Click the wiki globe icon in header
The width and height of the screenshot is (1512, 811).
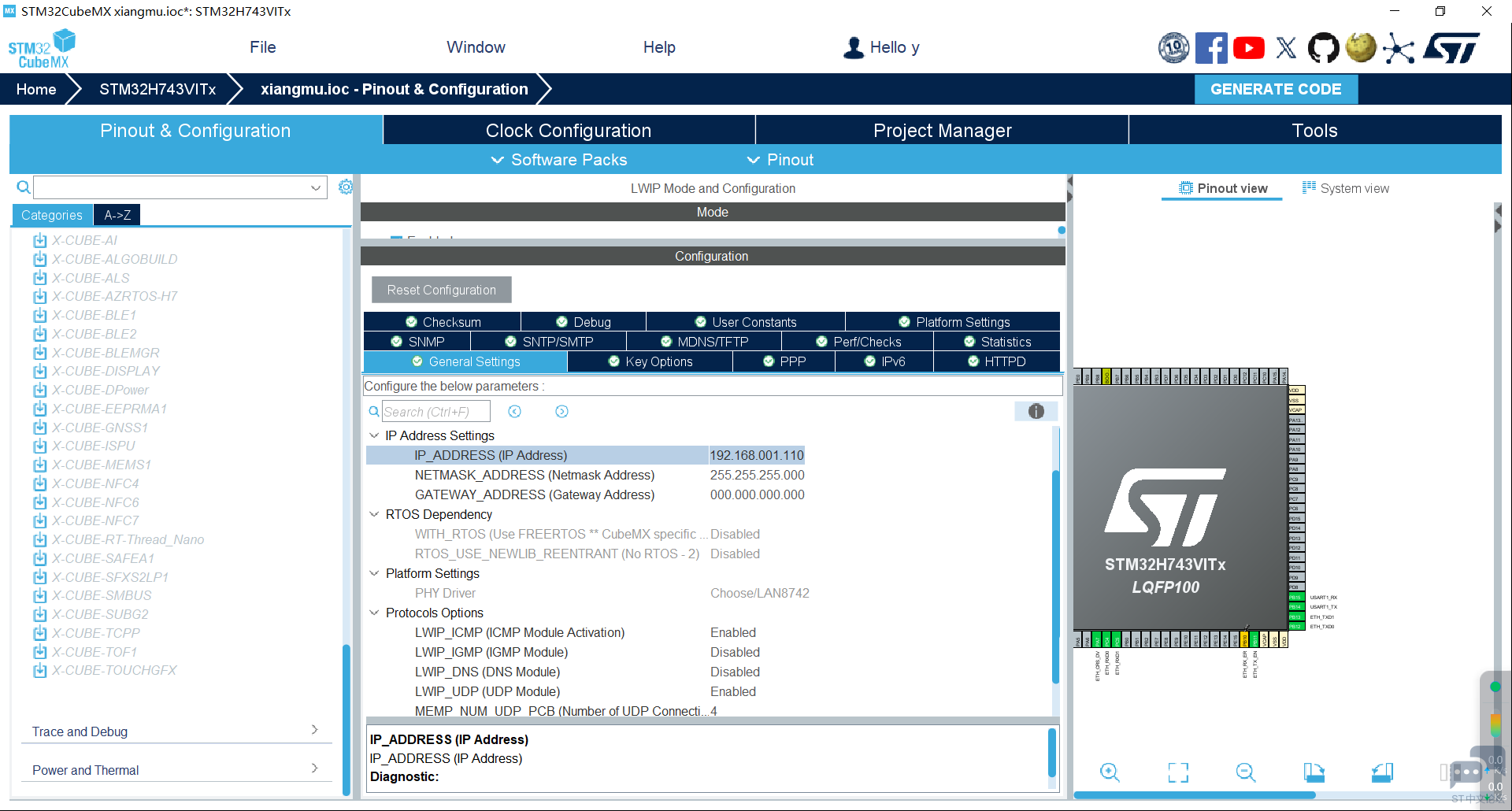coord(1361,48)
